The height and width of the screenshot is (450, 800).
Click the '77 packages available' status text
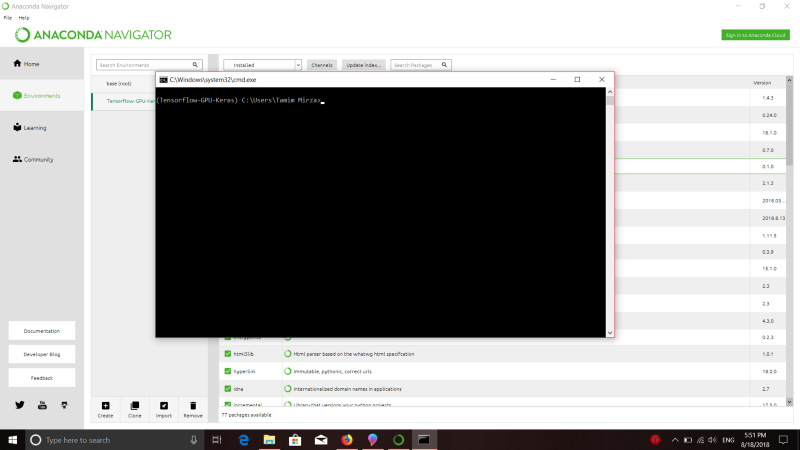246,415
